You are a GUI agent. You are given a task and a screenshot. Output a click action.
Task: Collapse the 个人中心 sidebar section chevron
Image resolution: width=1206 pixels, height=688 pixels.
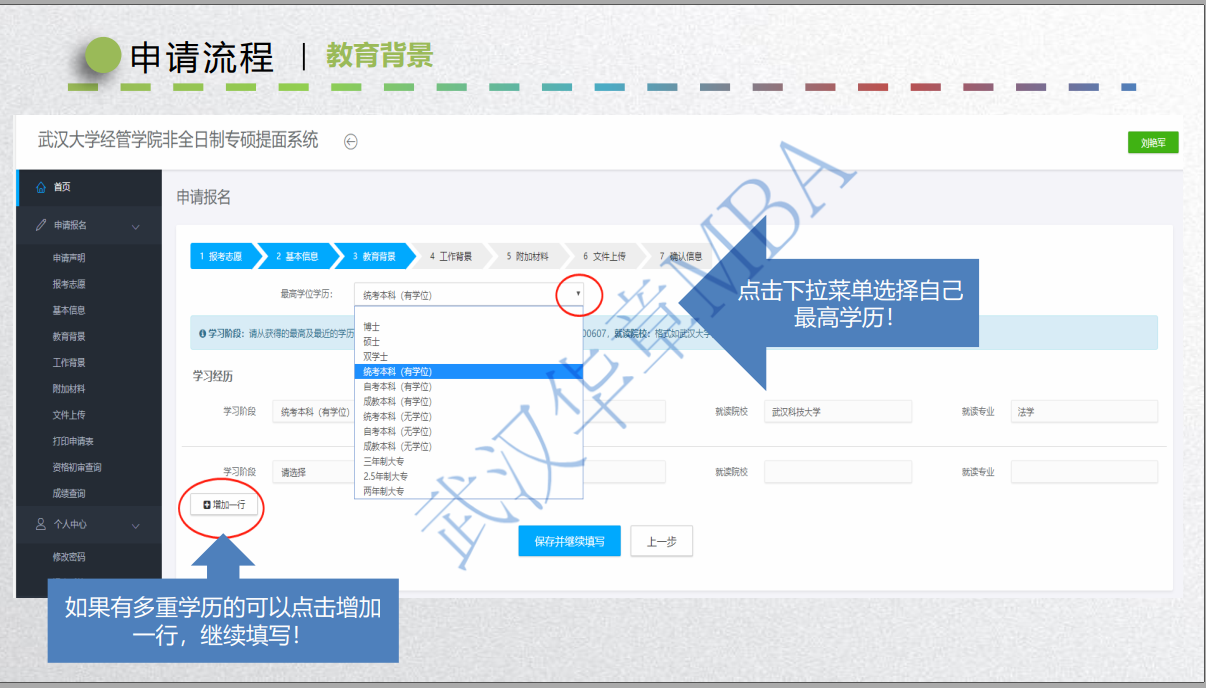click(x=136, y=524)
